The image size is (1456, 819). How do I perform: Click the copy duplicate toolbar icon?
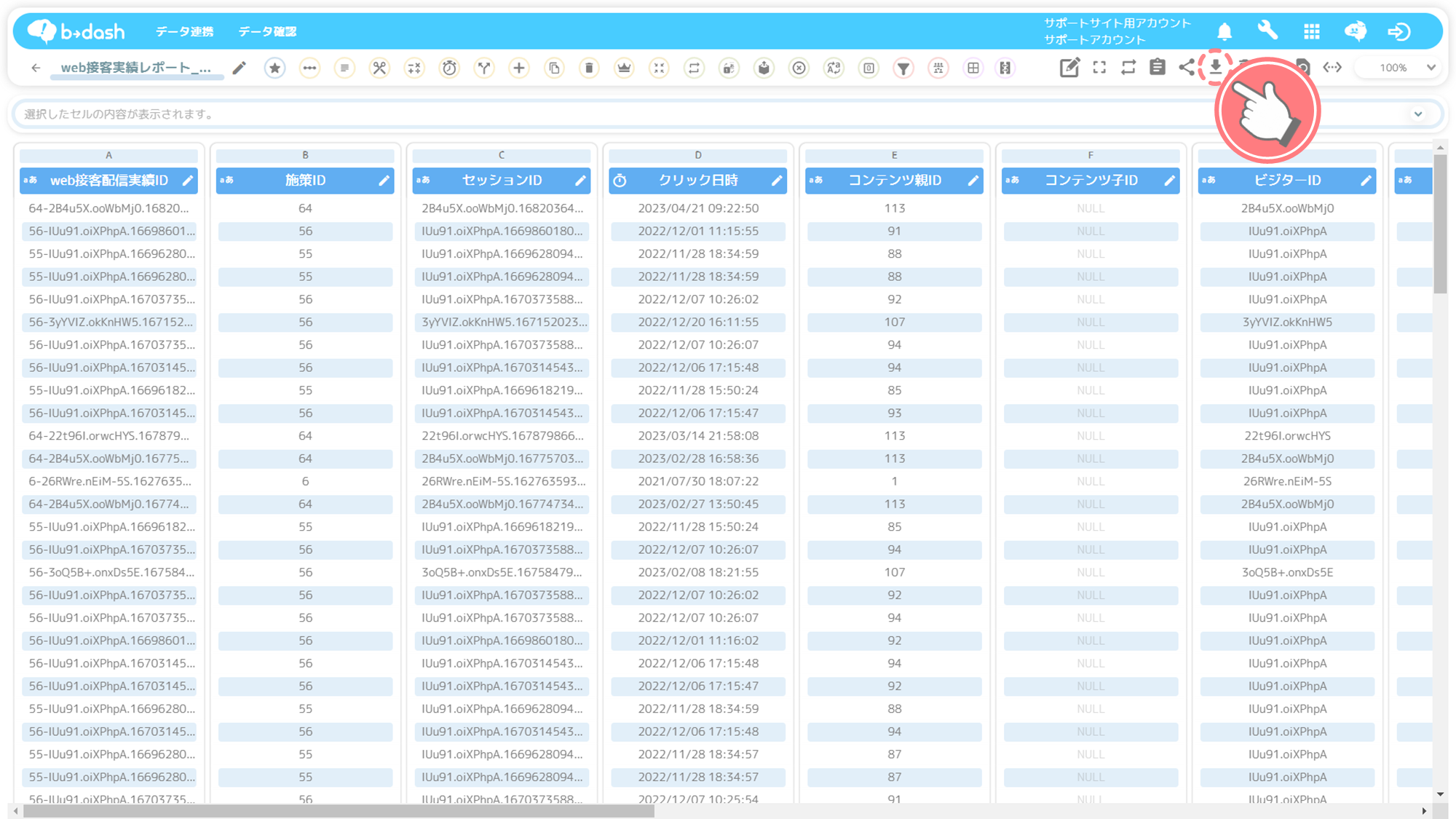554,68
